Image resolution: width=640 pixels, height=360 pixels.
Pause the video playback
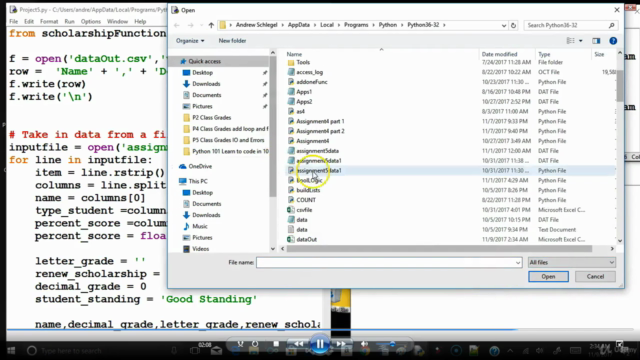click(x=320, y=344)
